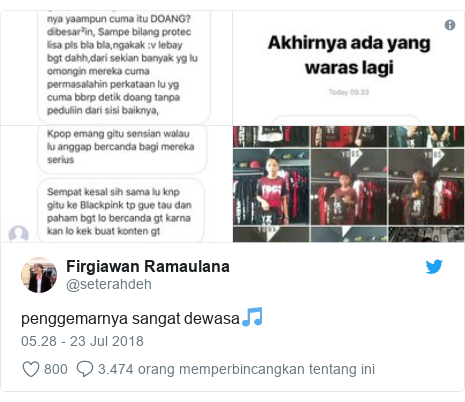Open 3.474 orang memperbincangkan tentang ini link

pyautogui.click(x=236, y=369)
